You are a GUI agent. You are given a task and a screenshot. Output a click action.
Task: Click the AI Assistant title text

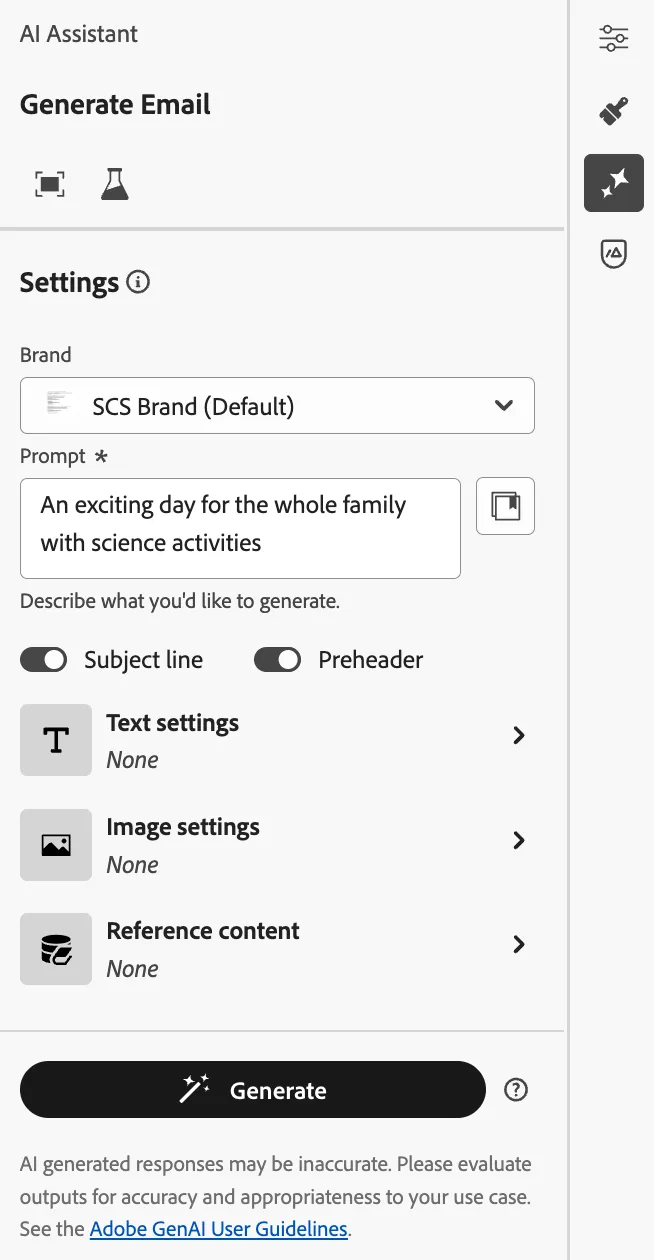pos(79,34)
